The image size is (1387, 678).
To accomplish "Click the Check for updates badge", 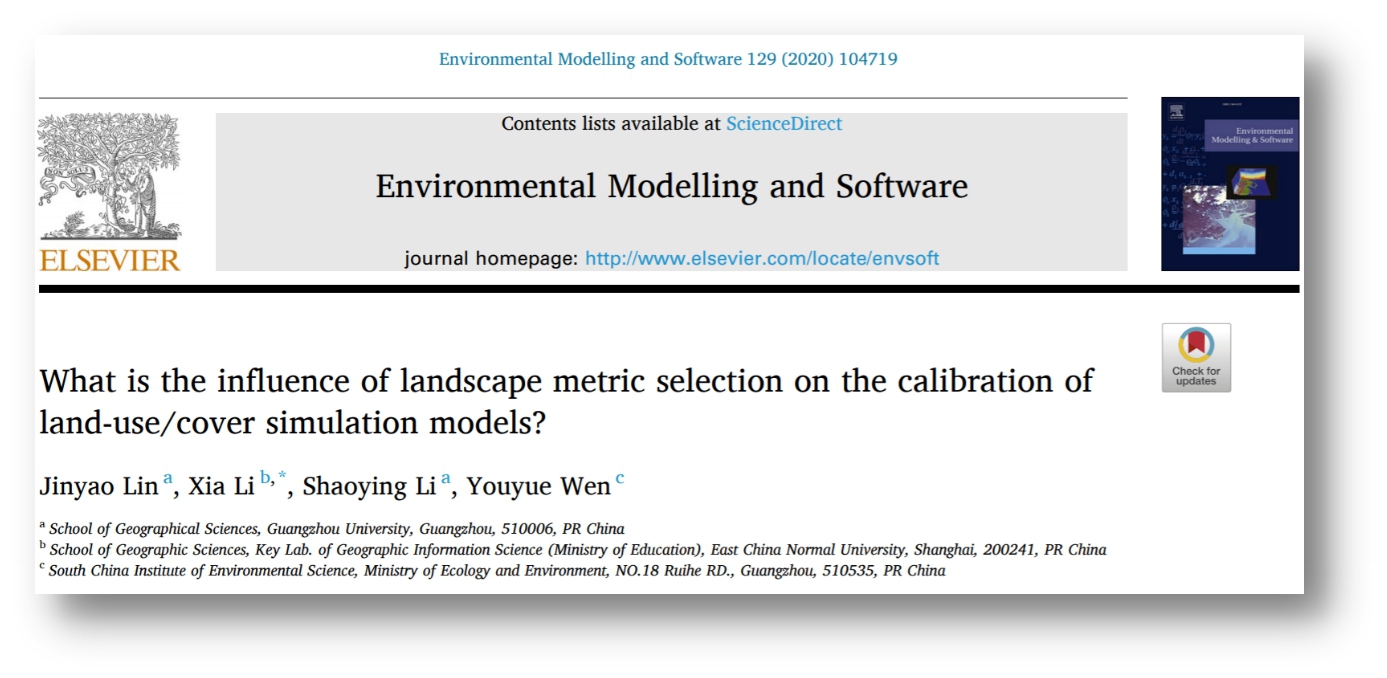I will tap(1196, 357).
